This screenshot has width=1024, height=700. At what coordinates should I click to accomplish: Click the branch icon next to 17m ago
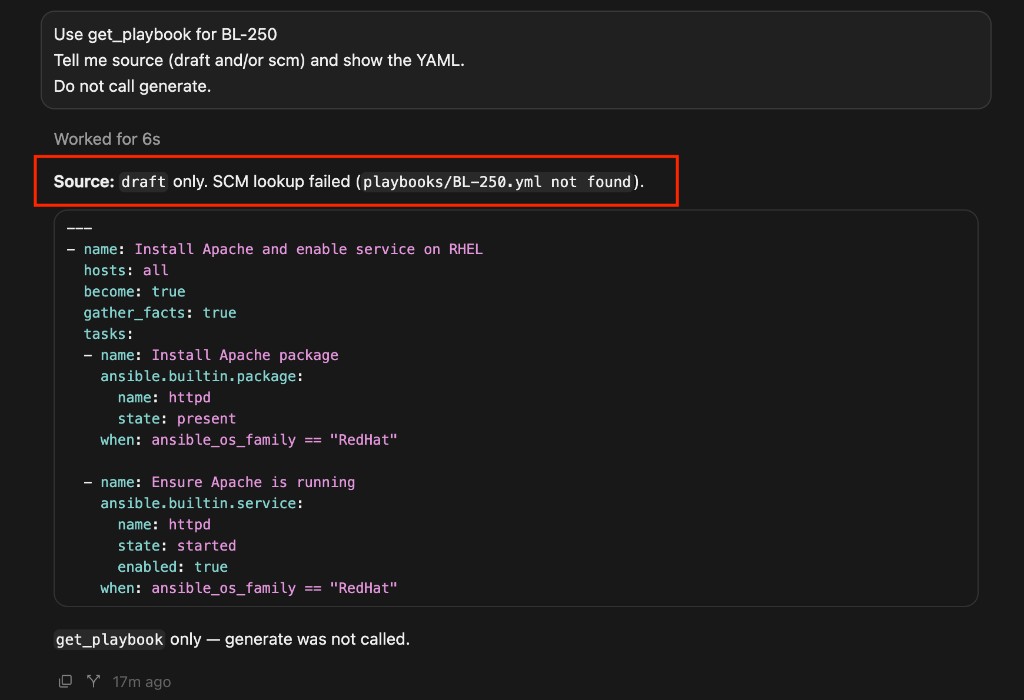[93, 681]
